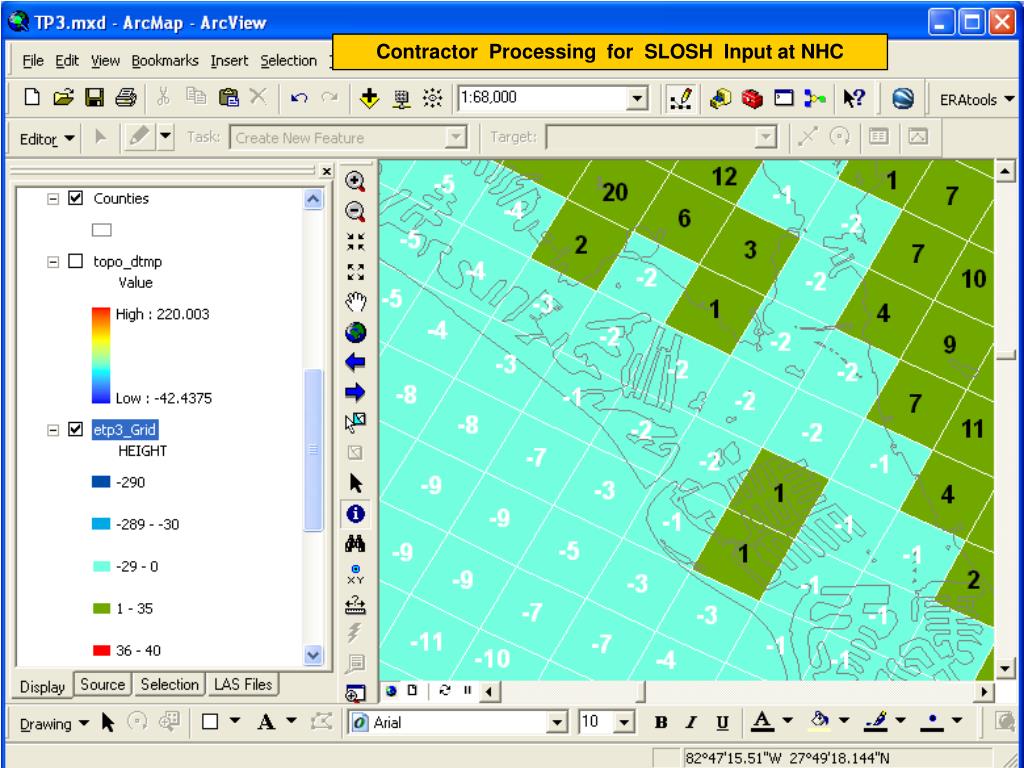The width and height of the screenshot is (1024, 768).
Task: Click the 36 - 40 red swatch
Action: pos(101,650)
